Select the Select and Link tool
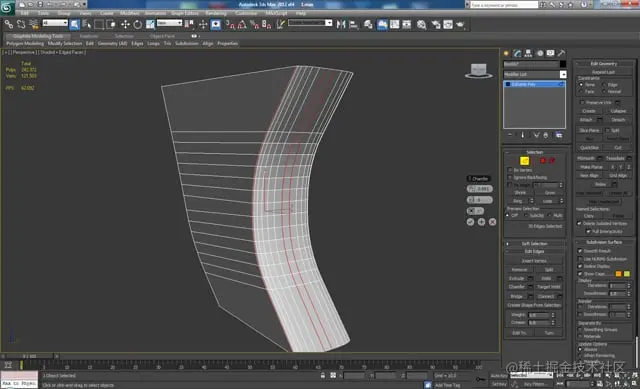The width and height of the screenshot is (640, 389). (9, 24)
